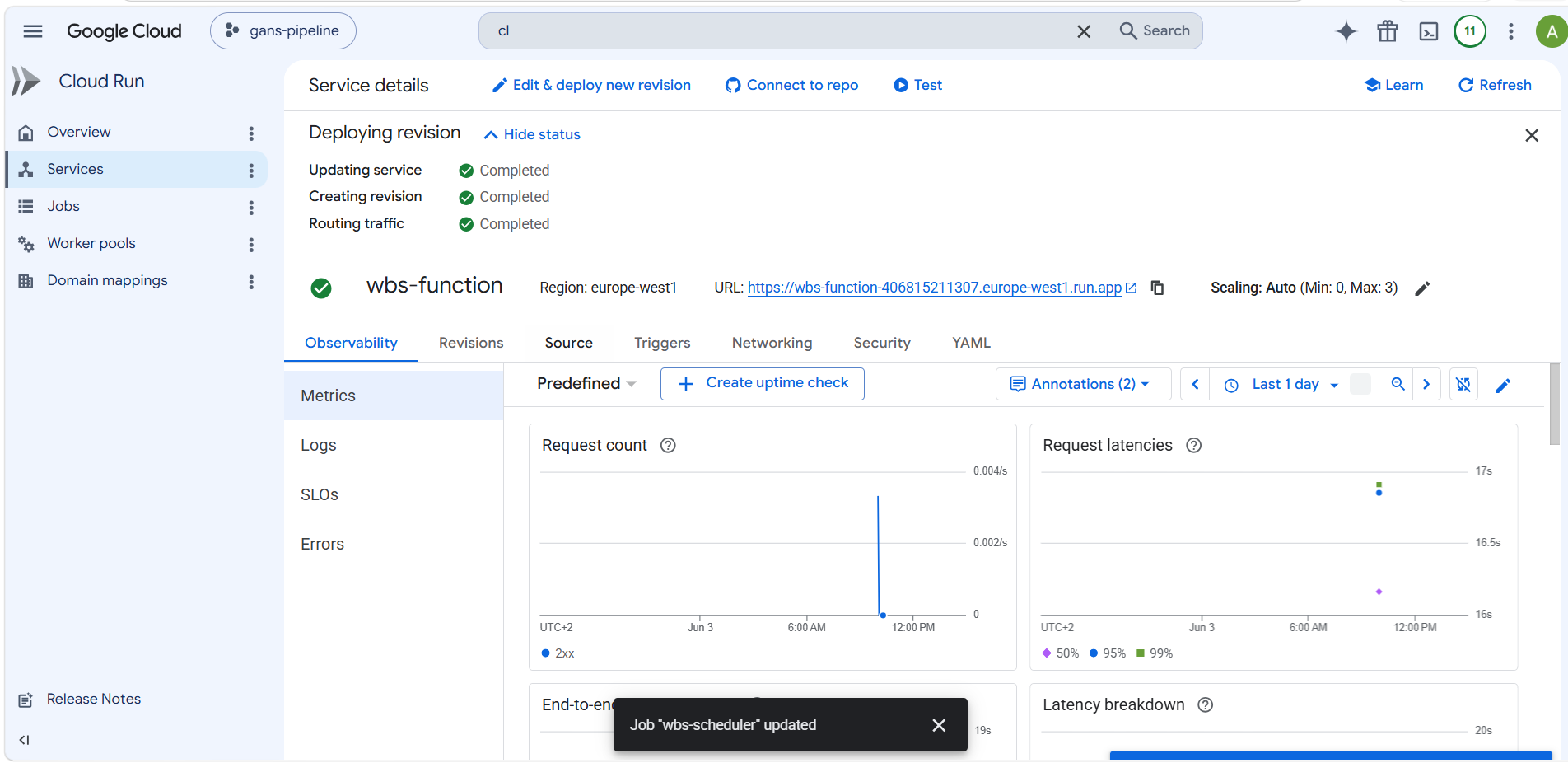The image size is (1568, 763).
Task: Click Connect to repo
Action: [791, 85]
